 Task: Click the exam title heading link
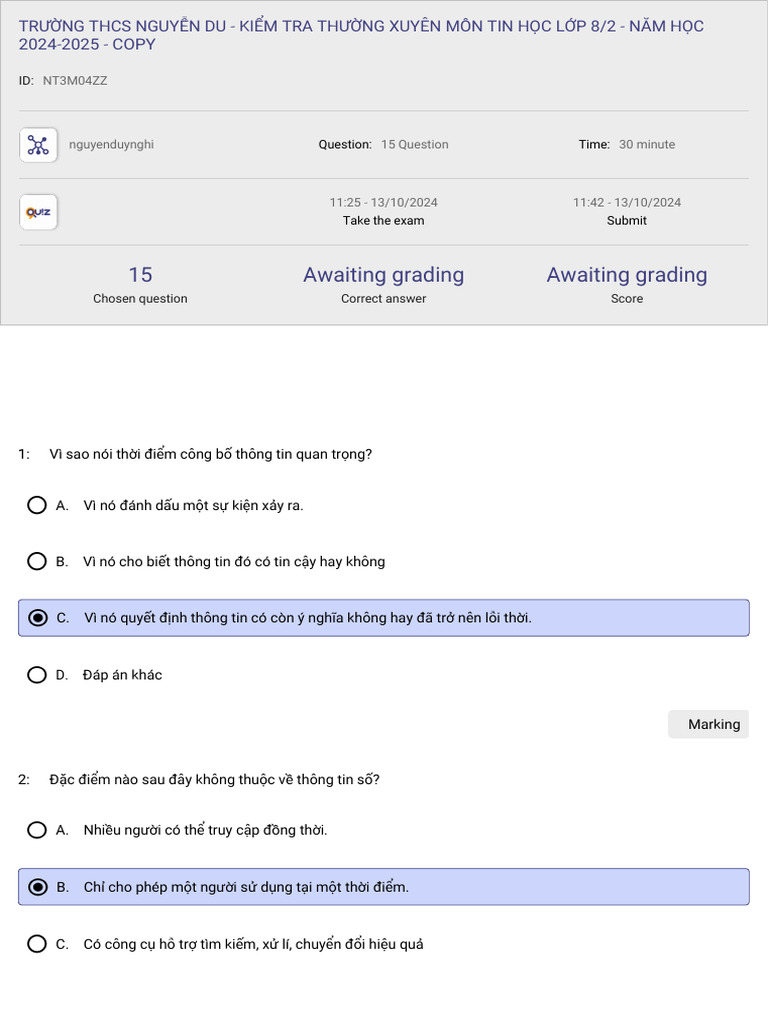361,35
